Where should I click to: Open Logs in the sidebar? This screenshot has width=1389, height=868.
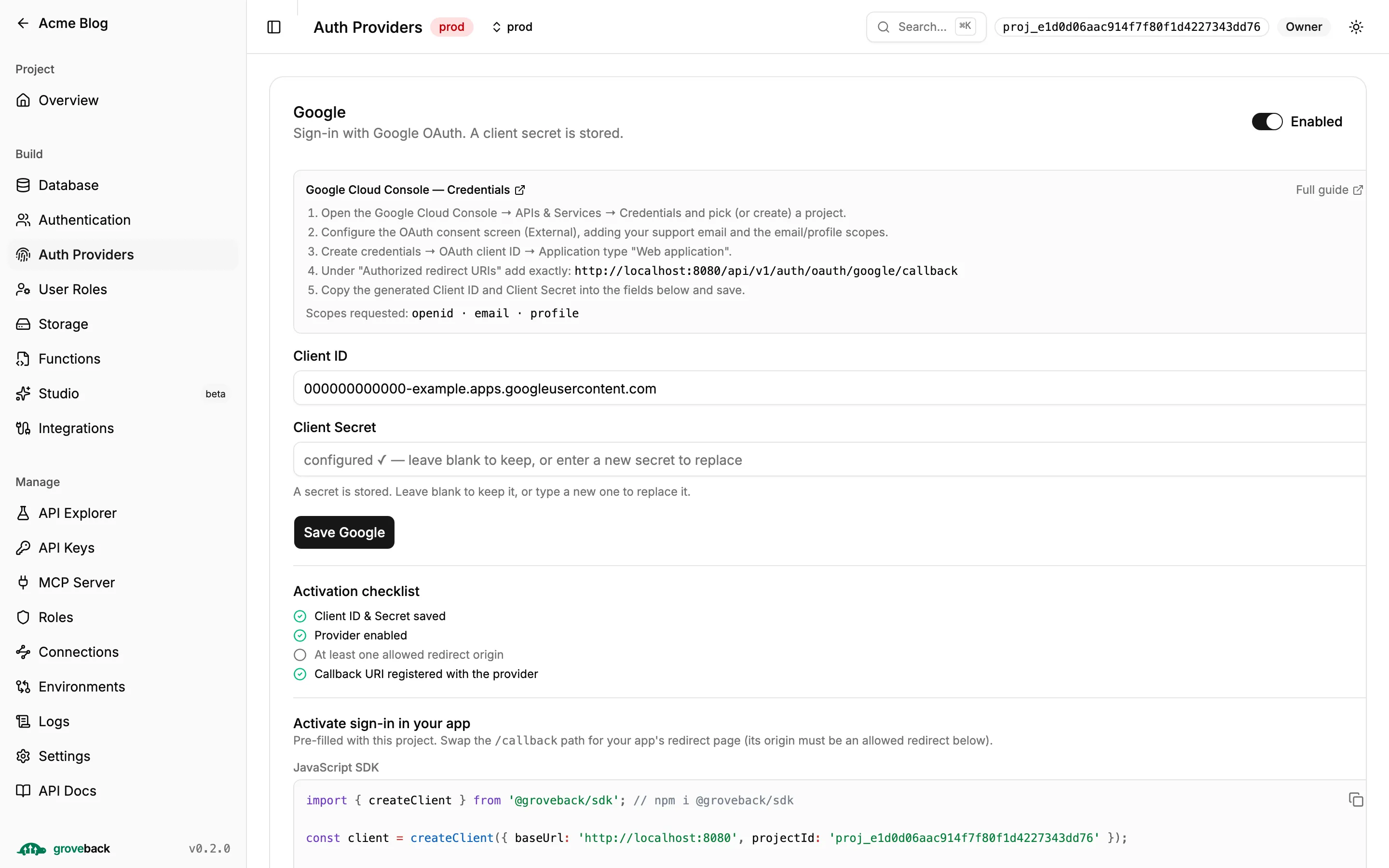click(123, 721)
